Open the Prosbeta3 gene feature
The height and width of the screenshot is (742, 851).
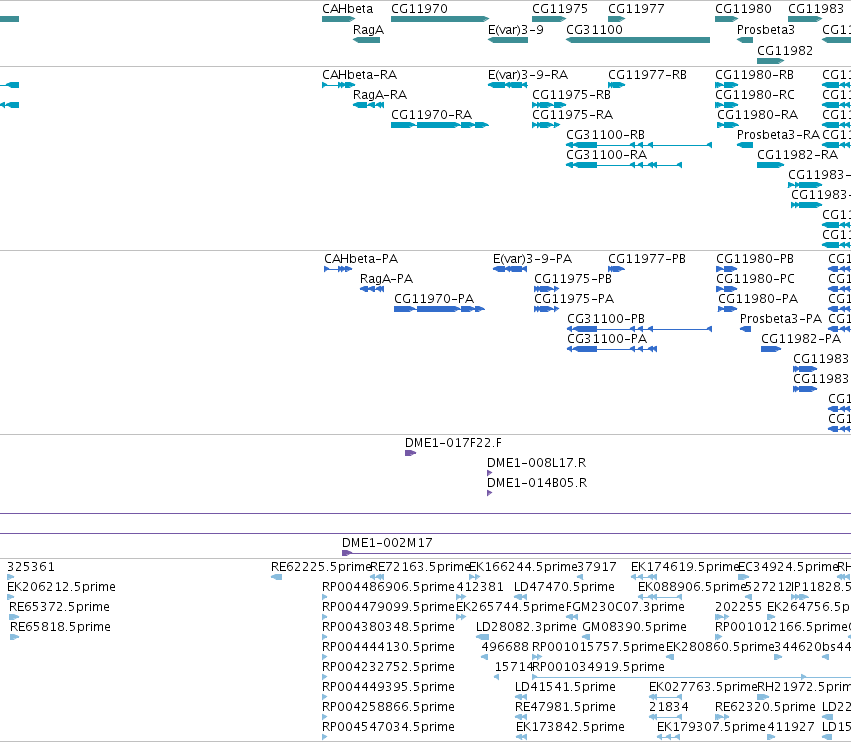coord(745,40)
